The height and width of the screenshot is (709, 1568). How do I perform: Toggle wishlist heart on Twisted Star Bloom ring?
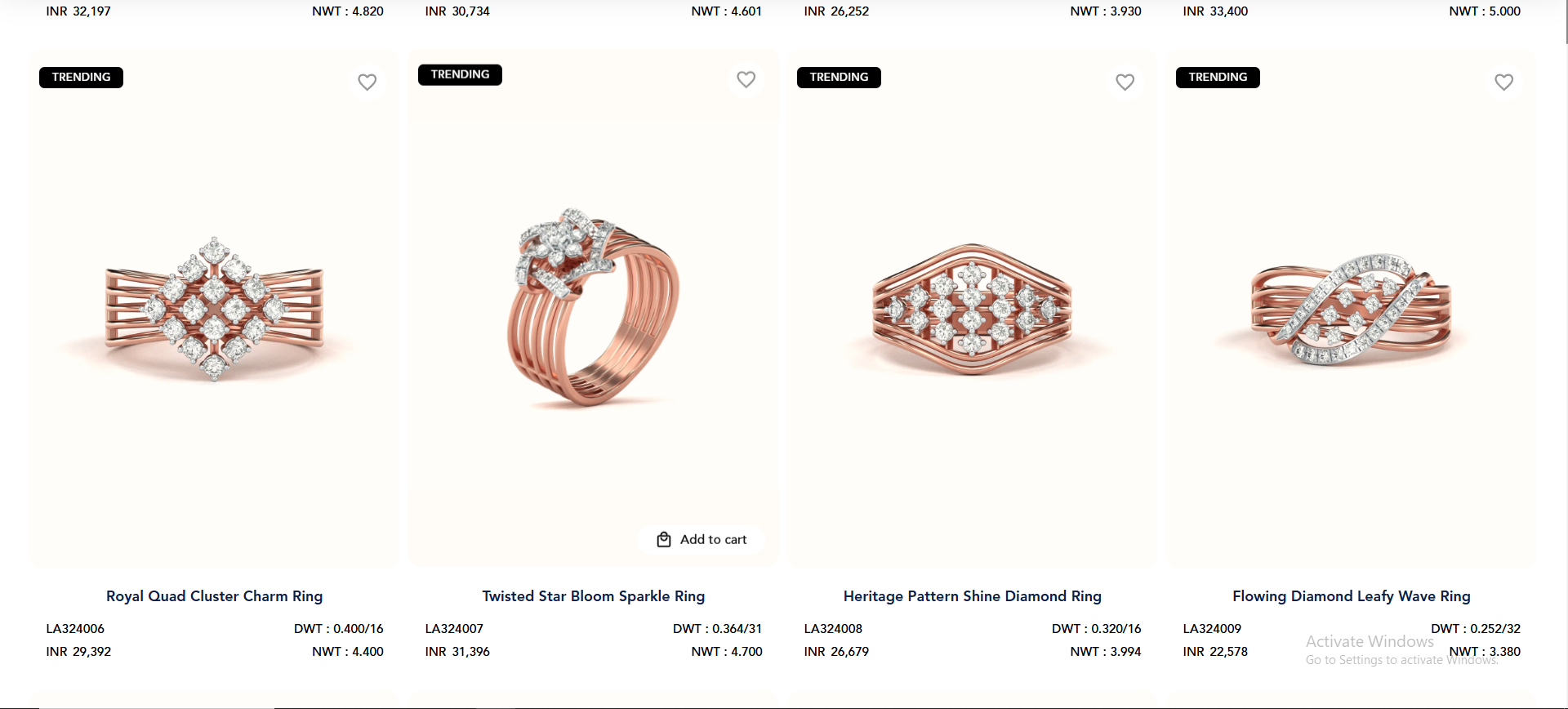pos(746,79)
